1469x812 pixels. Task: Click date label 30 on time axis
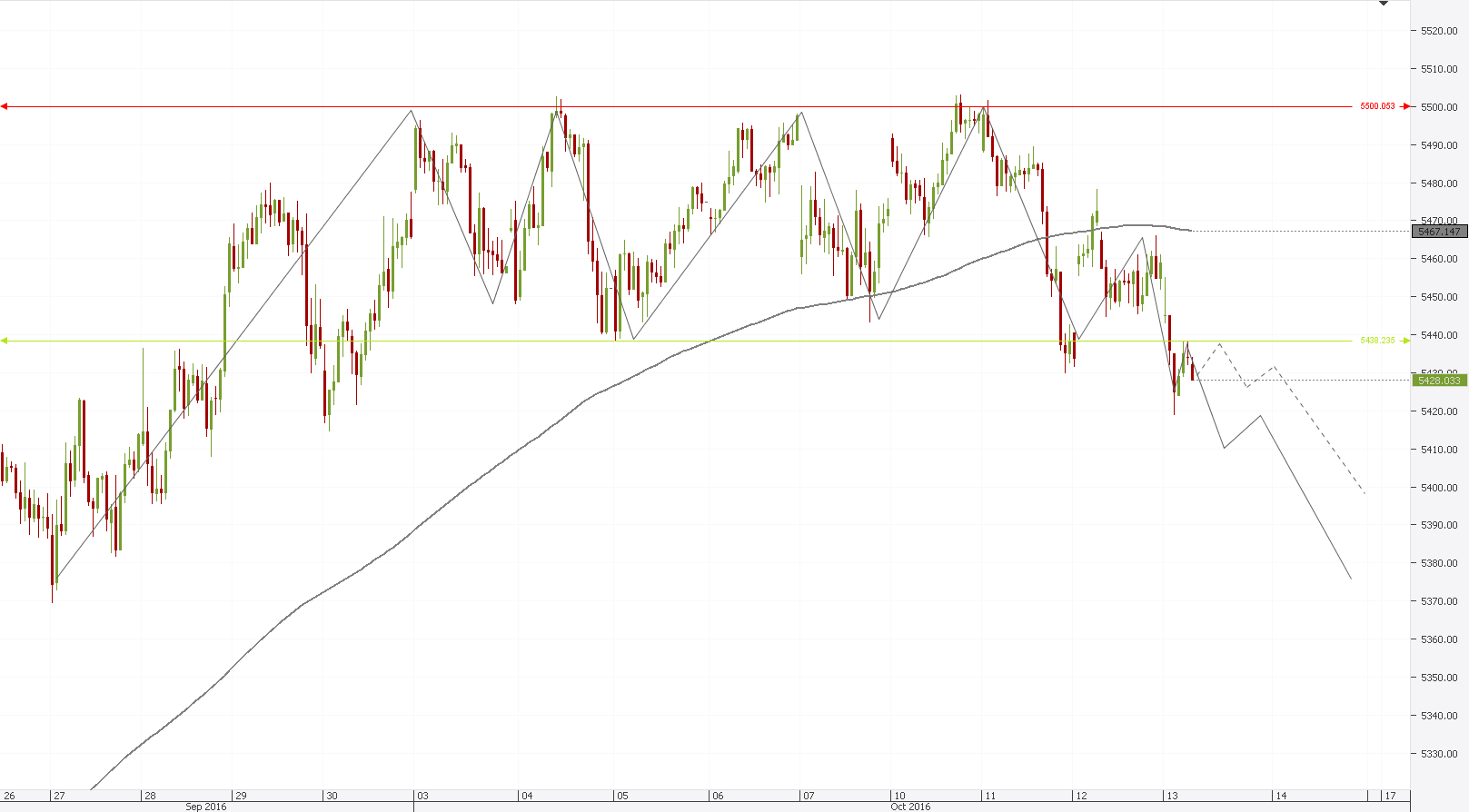pos(332,796)
